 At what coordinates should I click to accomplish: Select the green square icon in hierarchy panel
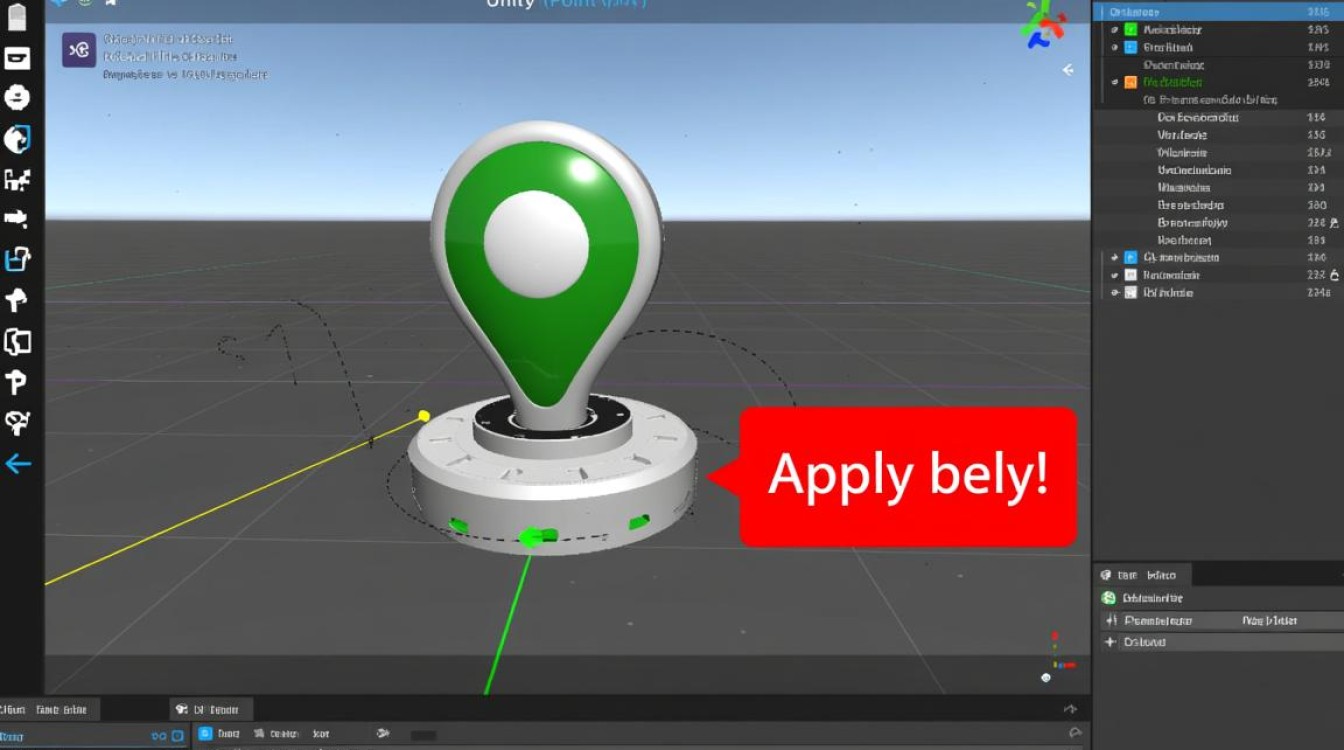[x=1130, y=30]
